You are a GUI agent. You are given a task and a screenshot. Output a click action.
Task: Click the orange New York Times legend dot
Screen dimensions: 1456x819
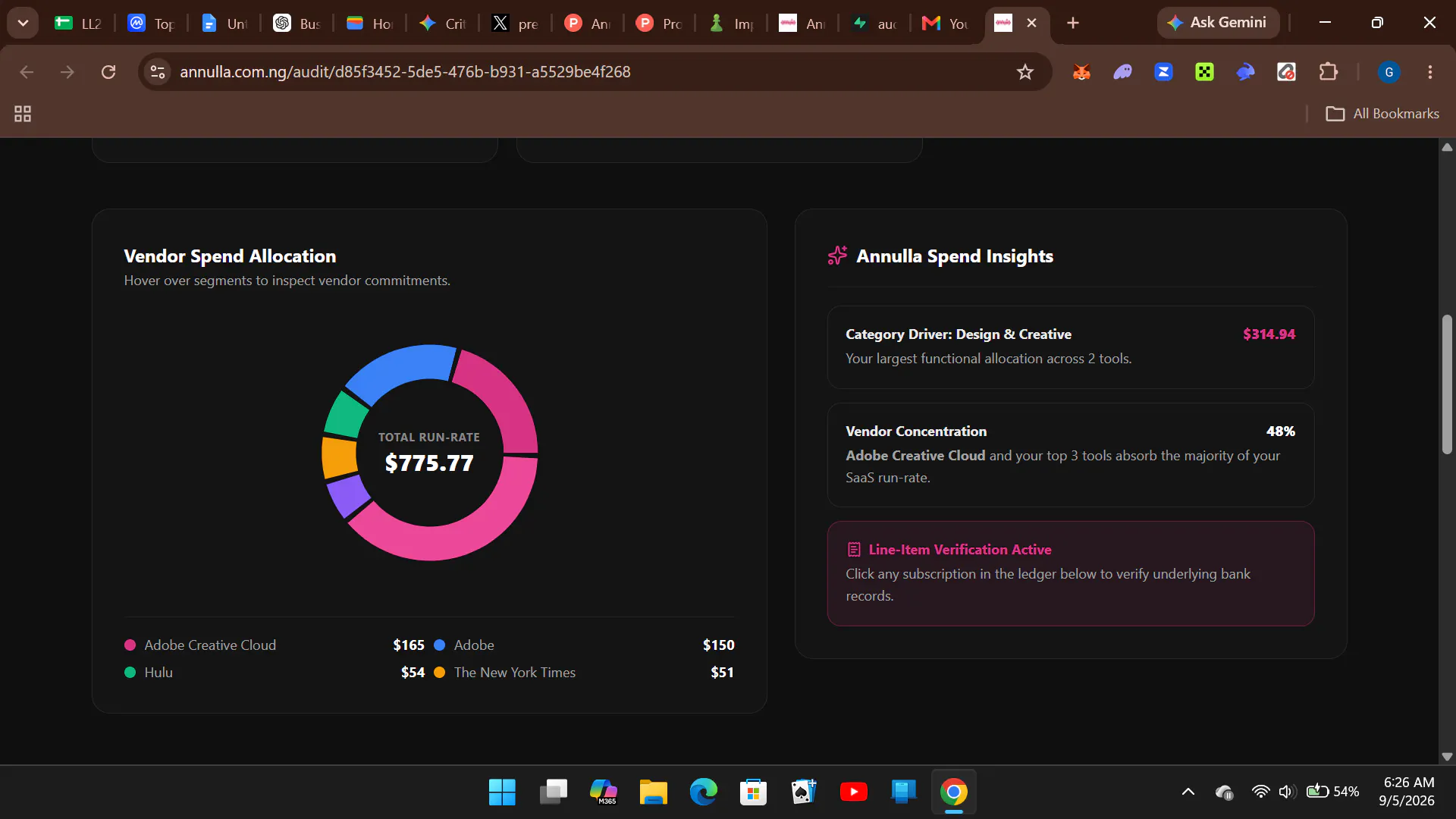439,673
